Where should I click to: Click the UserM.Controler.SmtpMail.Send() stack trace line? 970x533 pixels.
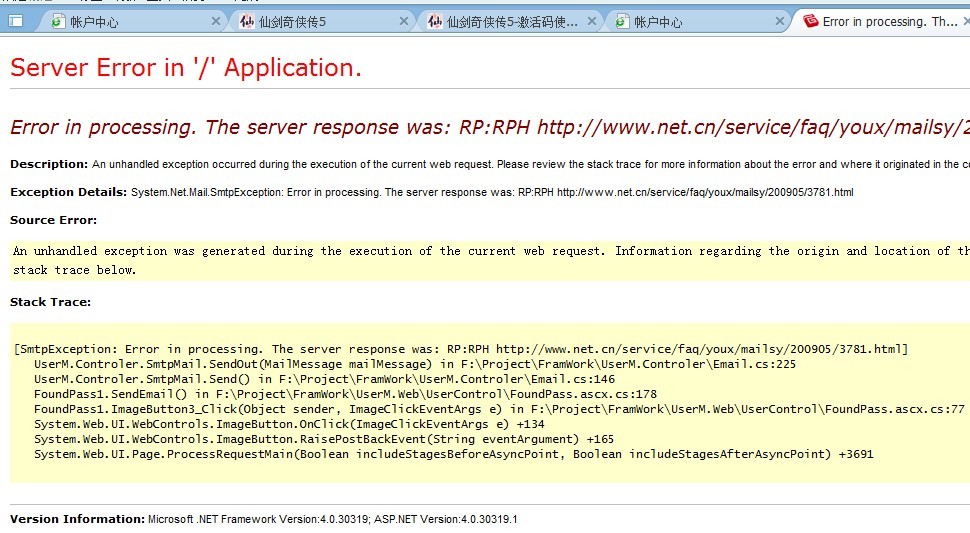pos(324,379)
